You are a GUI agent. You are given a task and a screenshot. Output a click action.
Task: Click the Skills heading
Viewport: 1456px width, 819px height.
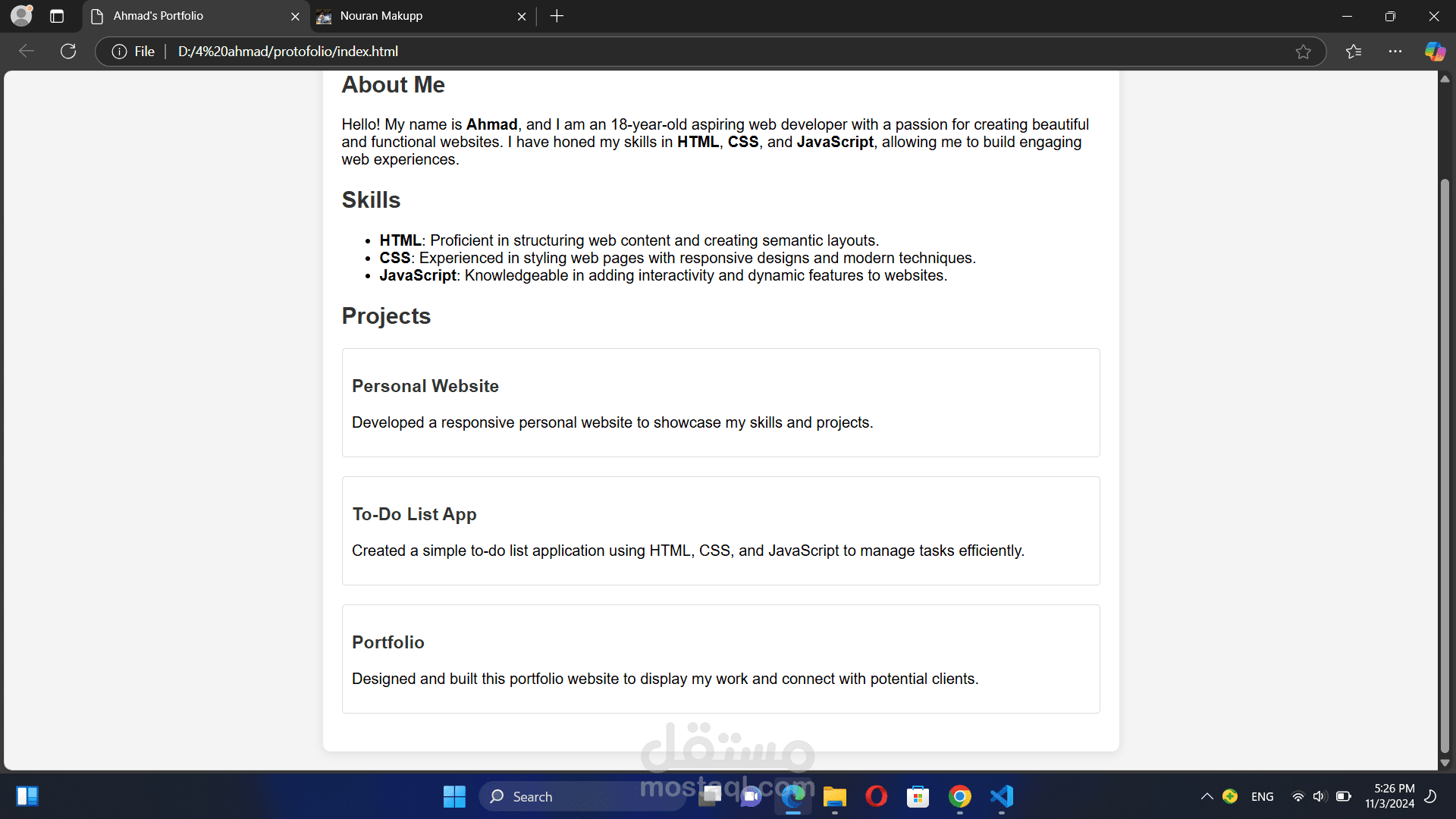[371, 200]
